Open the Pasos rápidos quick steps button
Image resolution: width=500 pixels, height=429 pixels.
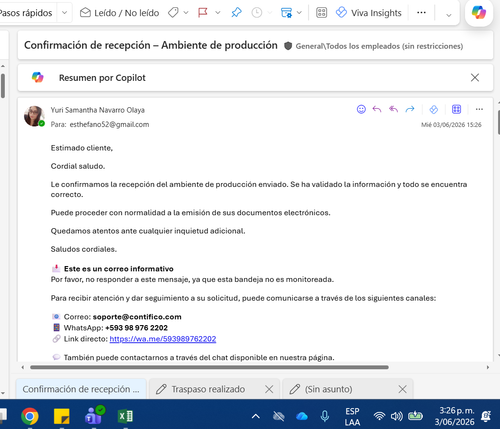(26, 13)
